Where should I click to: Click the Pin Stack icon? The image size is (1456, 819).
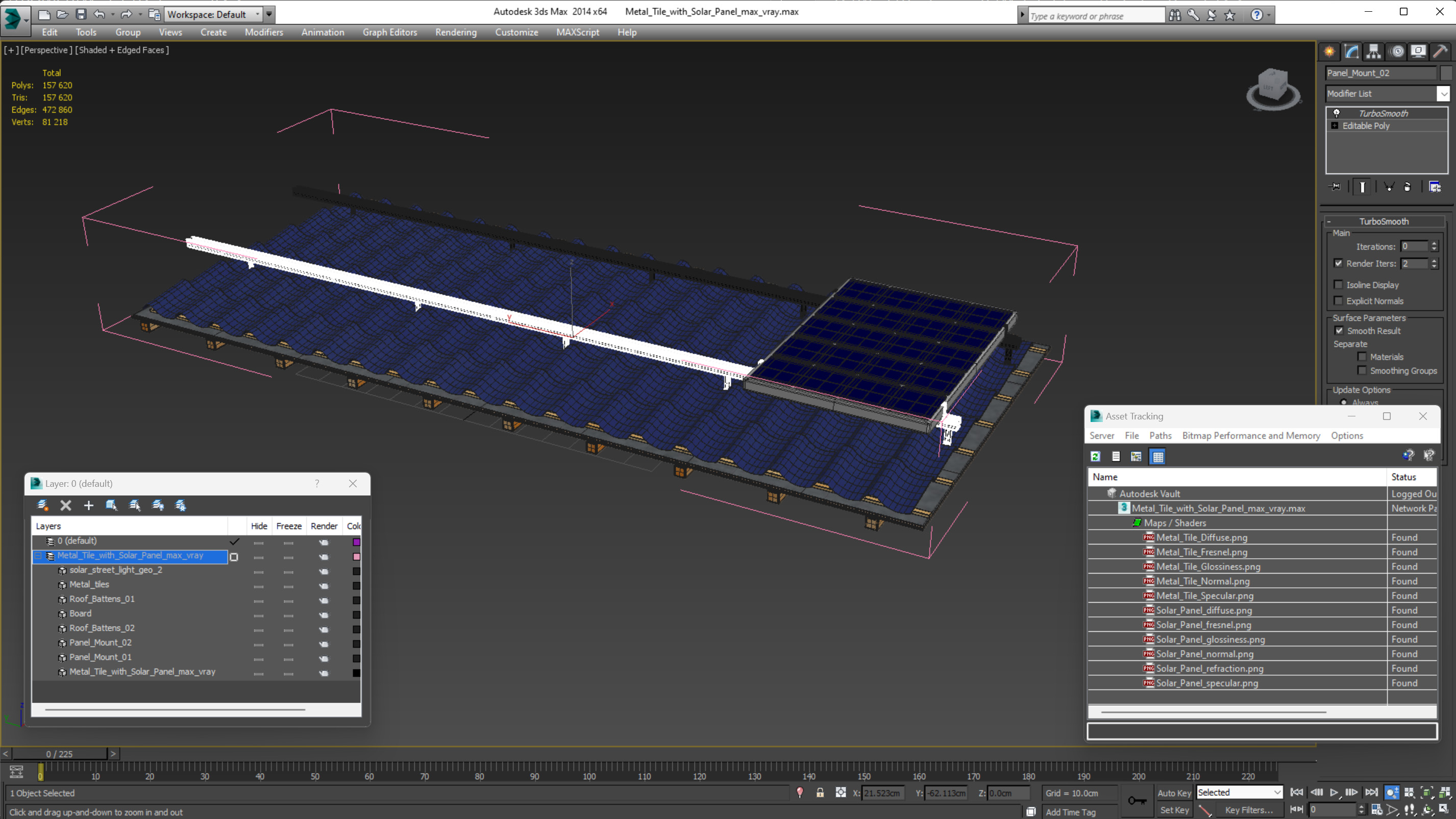point(1335,187)
